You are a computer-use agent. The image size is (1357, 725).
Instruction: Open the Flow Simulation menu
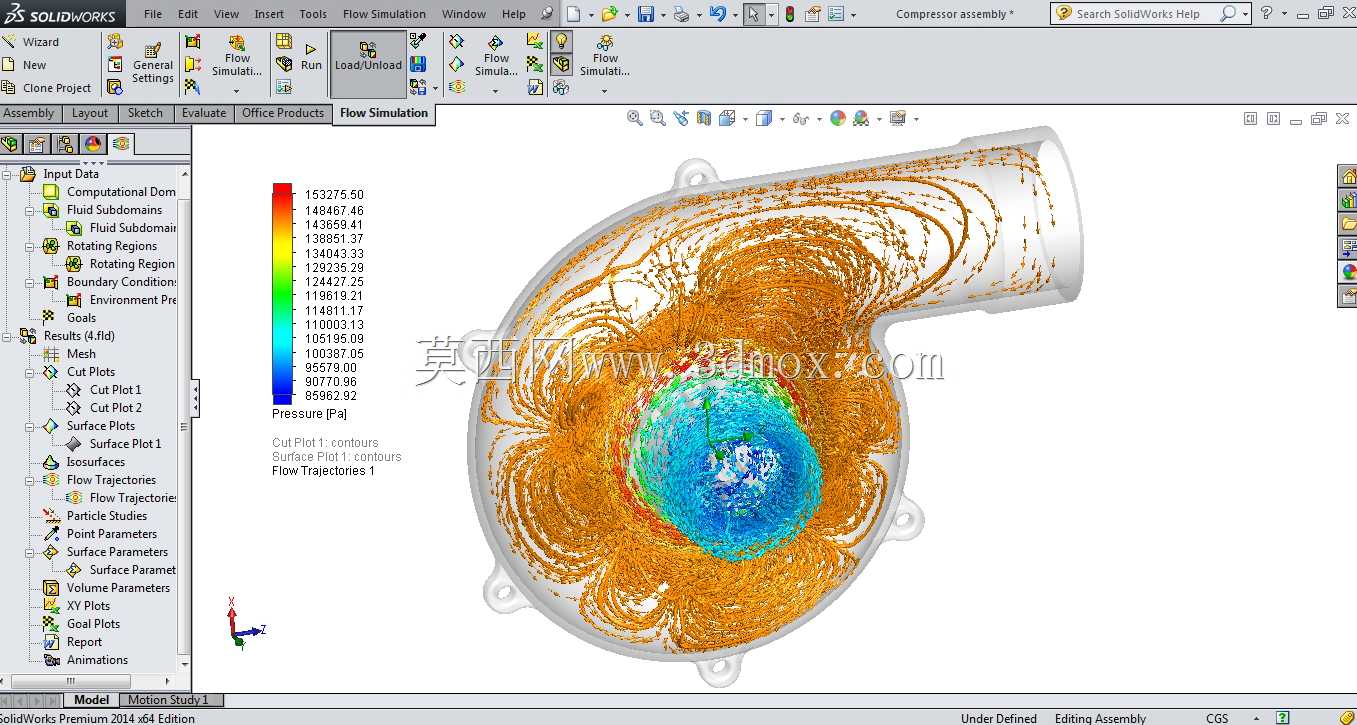point(384,14)
